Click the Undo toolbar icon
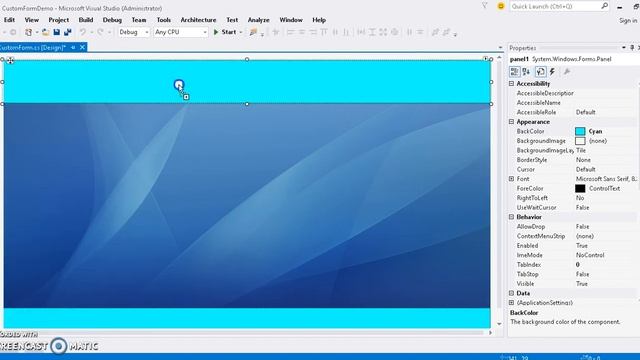640x360 pixels. click(x=83, y=32)
